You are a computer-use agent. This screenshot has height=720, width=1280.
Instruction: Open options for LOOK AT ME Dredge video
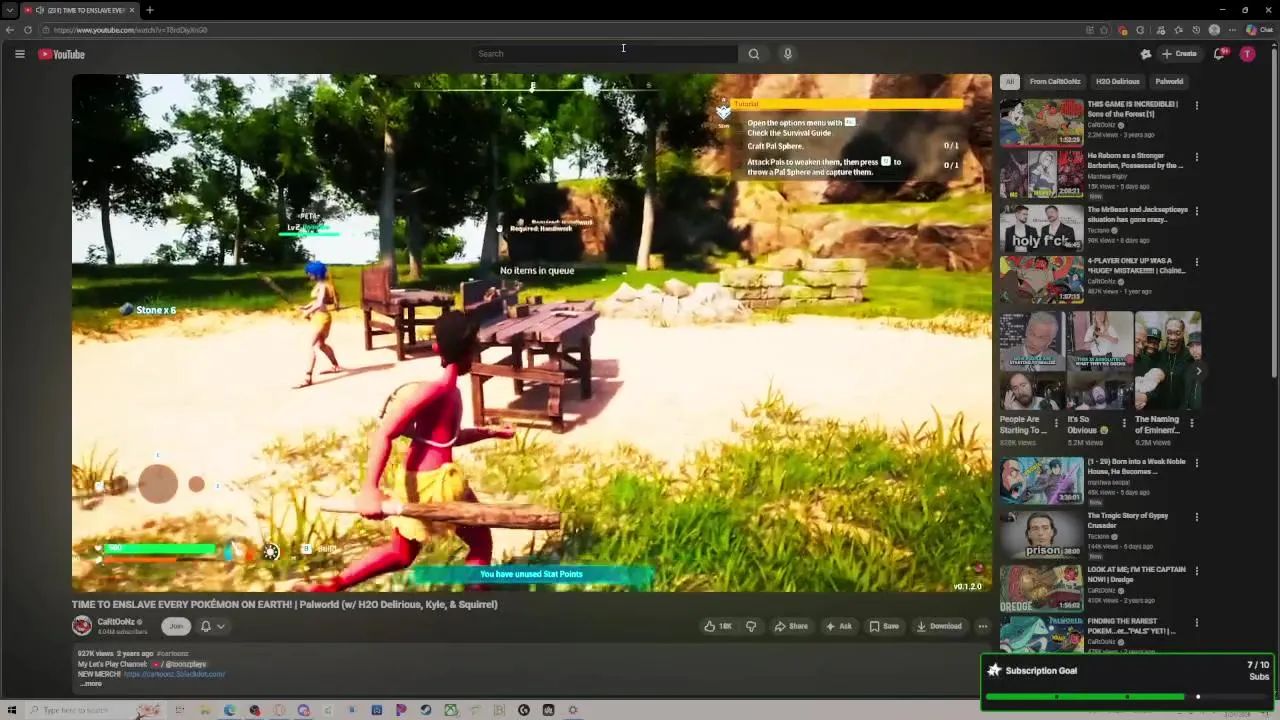[x=1196, y=572]
